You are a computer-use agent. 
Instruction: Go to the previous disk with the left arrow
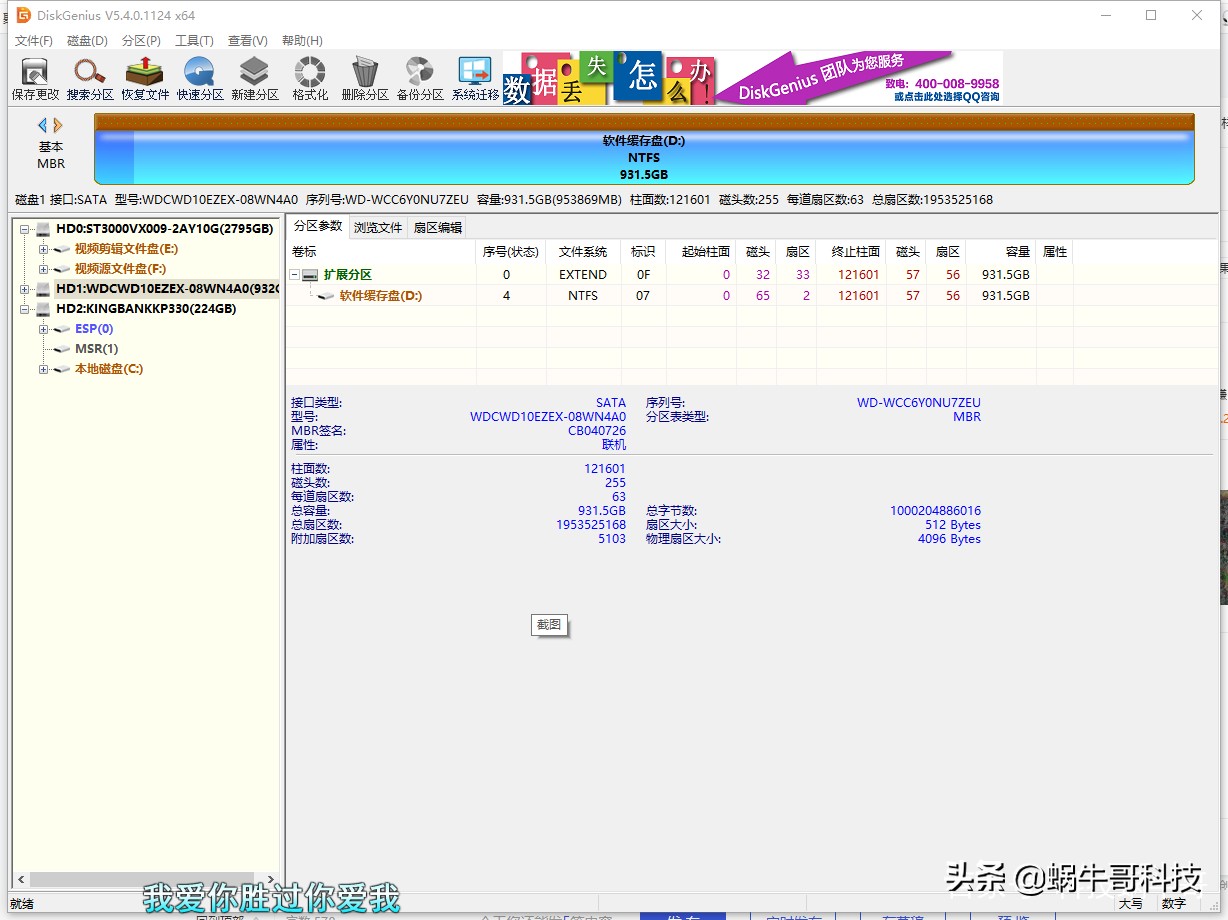click(43, 125)
